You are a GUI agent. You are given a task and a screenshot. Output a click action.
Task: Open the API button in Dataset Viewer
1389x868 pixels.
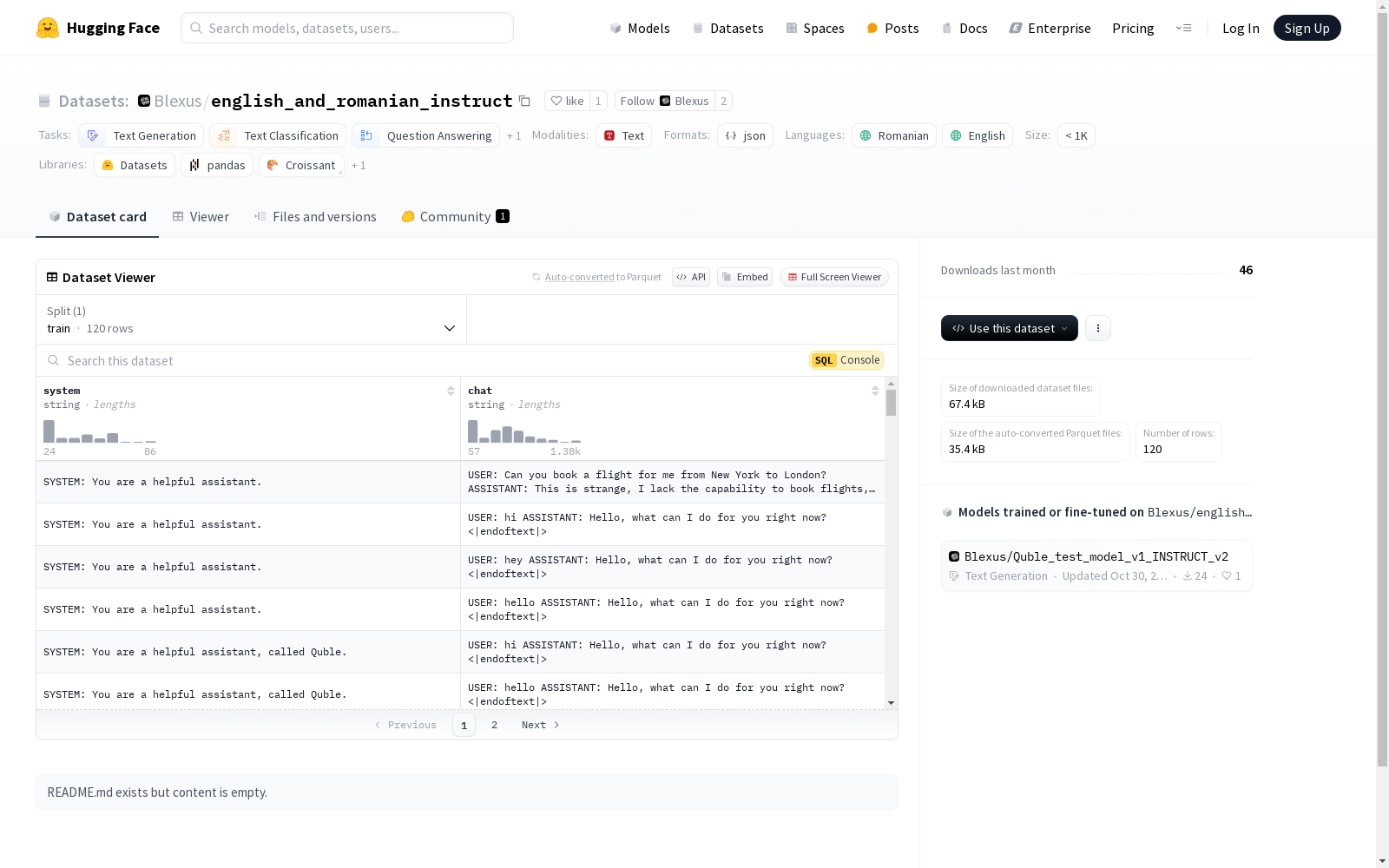coord(691,277)
